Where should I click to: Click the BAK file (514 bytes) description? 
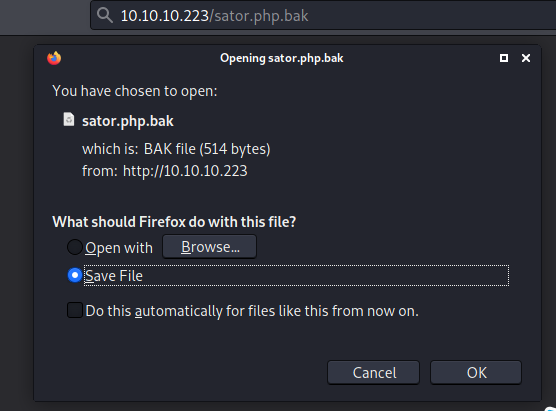[x=207, y=149]
